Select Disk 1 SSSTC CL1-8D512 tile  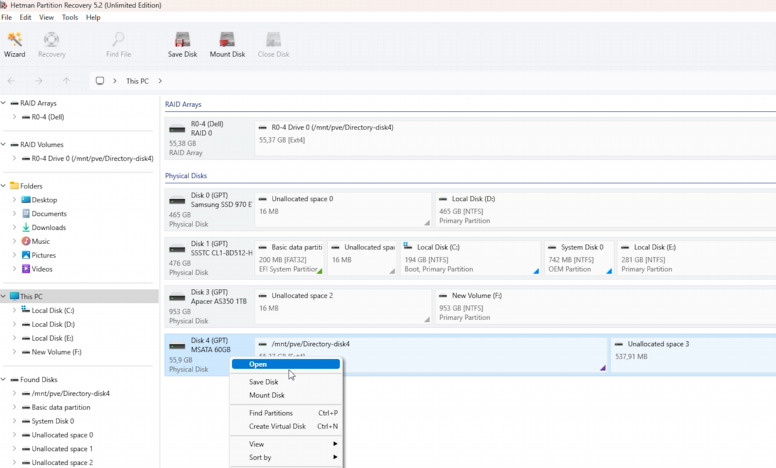209,258
